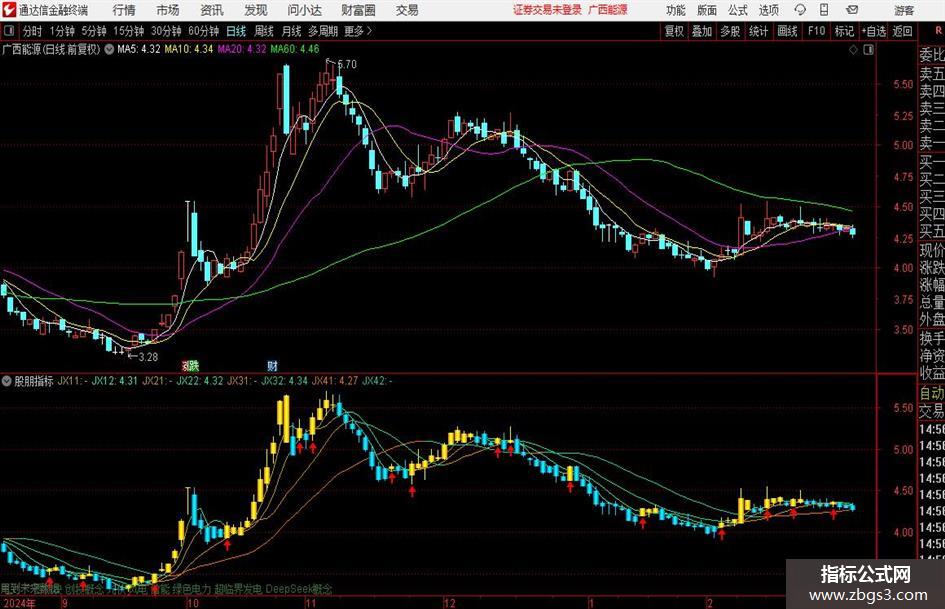
Task: Click the diamond icon above the chart
Action: [x=853, y=50]
